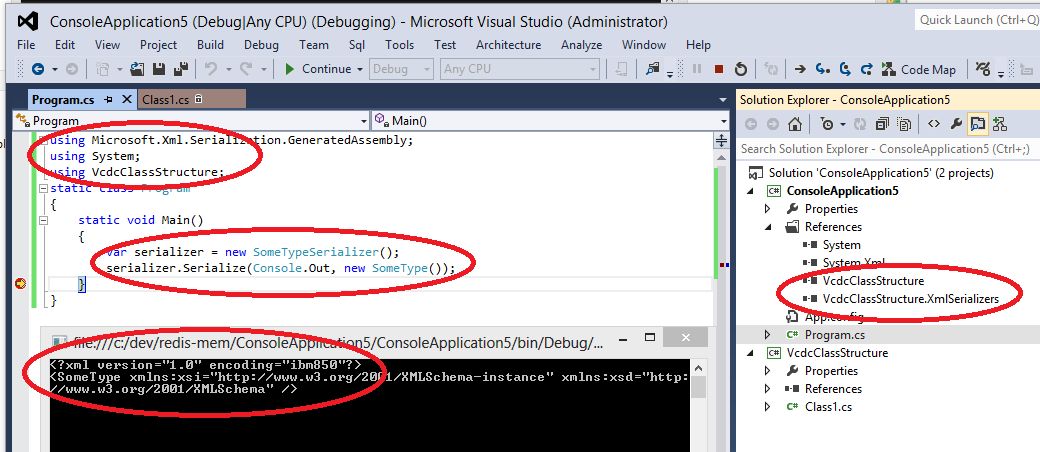This screenshot has width=1040, height=452.
Task: Select Class1.cs in Solution Explorer
Action: pyautogui.click(x=828, y=406)
